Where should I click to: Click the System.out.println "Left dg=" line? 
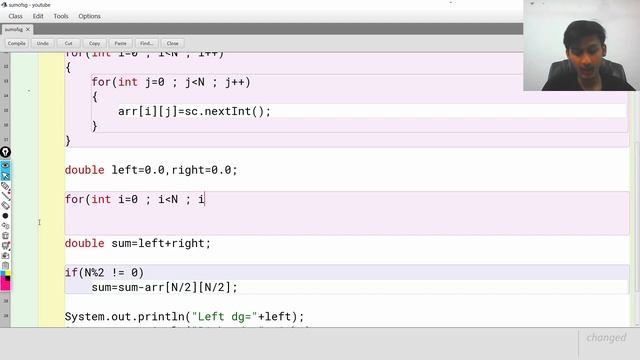coord(184,317)
